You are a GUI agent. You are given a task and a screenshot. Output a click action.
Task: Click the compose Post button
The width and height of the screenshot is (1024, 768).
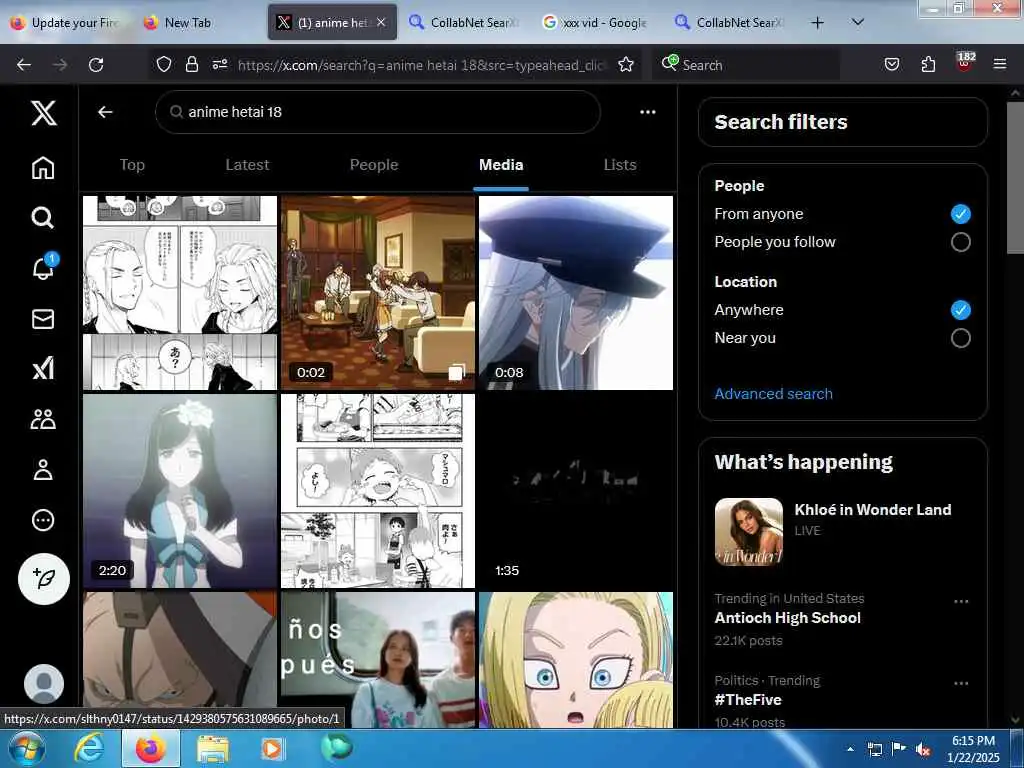point(44,579)
